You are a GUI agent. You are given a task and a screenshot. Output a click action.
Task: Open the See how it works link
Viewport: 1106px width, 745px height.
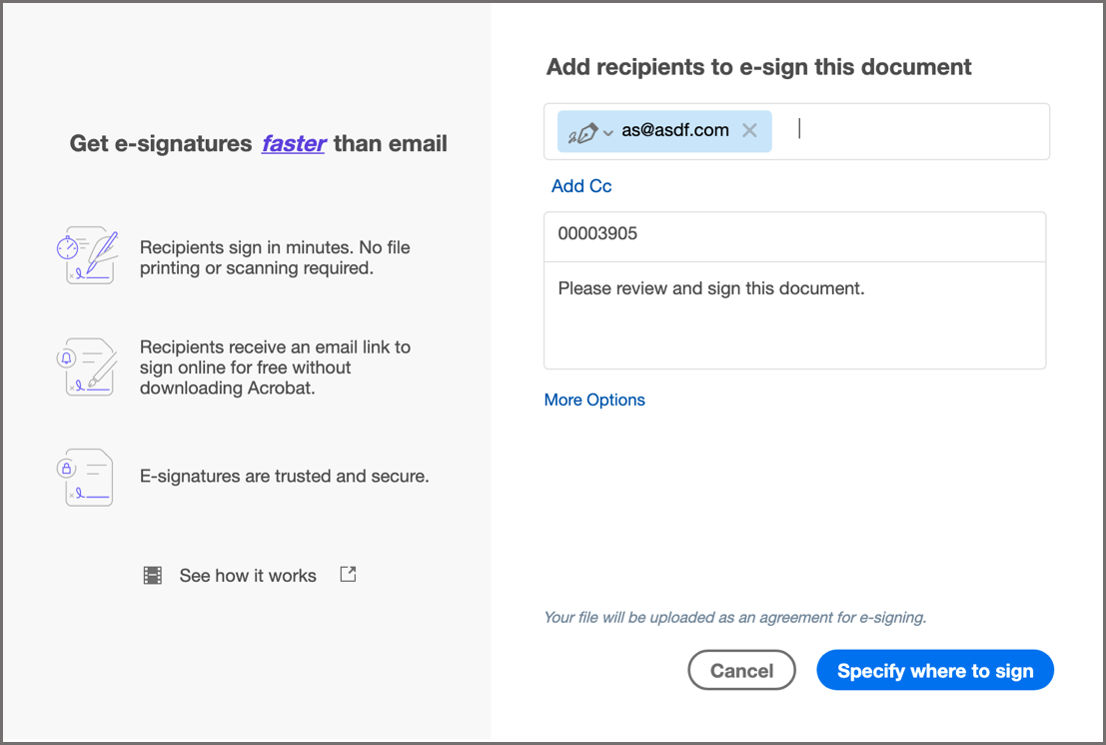(x=247, y=576)
